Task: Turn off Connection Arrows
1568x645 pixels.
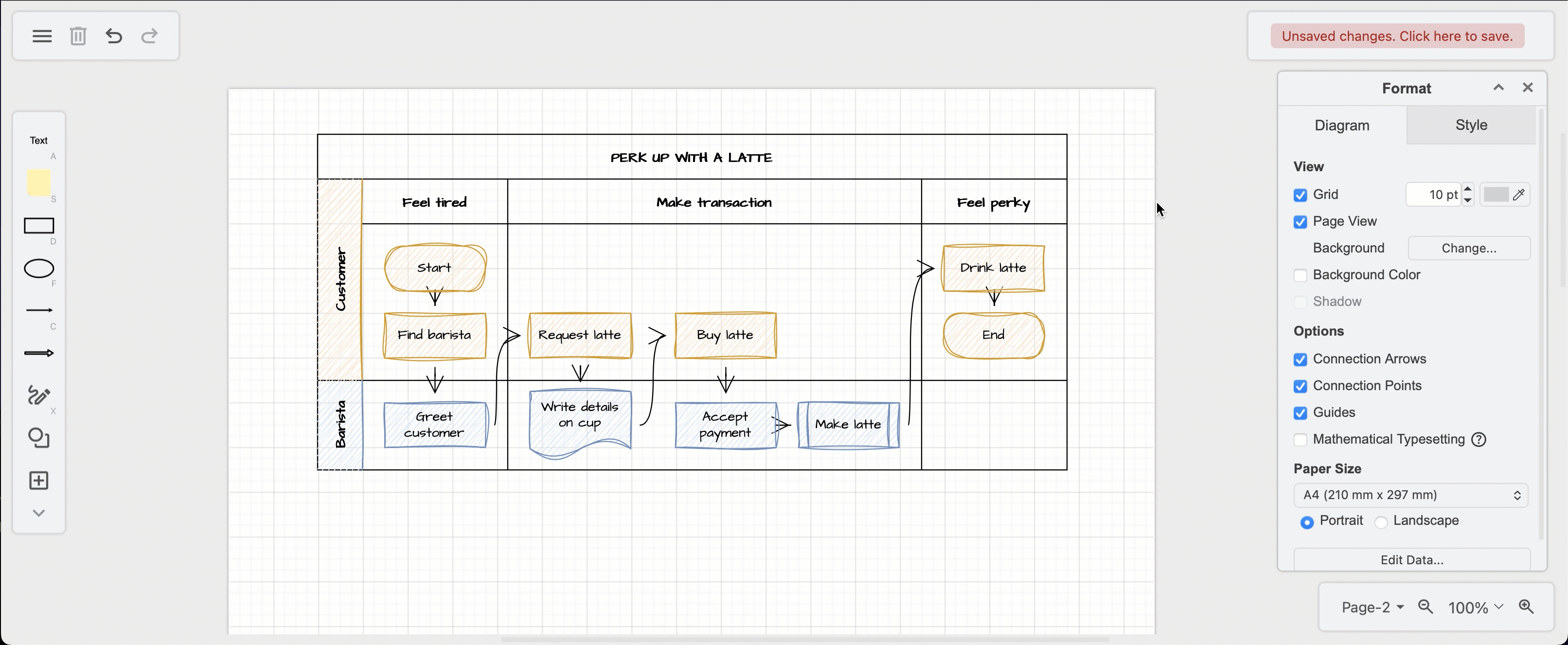Action: [x=1300, y=359]
